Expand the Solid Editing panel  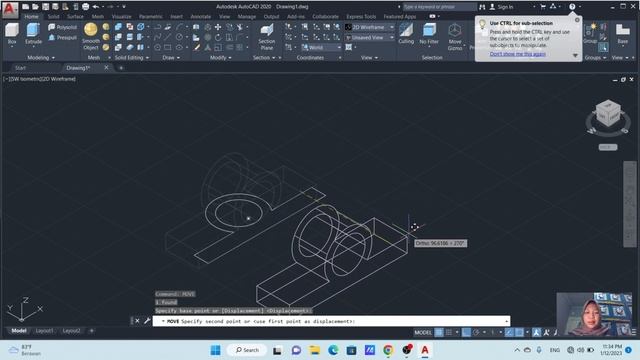[x=131, y=58]
